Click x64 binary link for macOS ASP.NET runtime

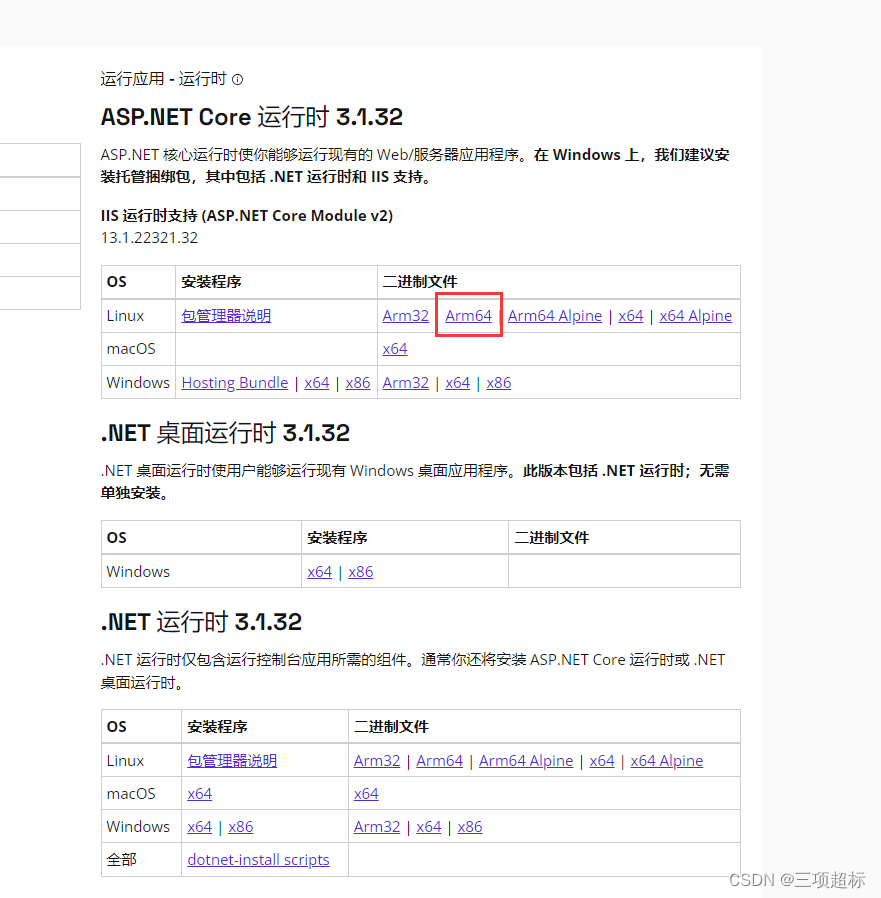[394, 348]
